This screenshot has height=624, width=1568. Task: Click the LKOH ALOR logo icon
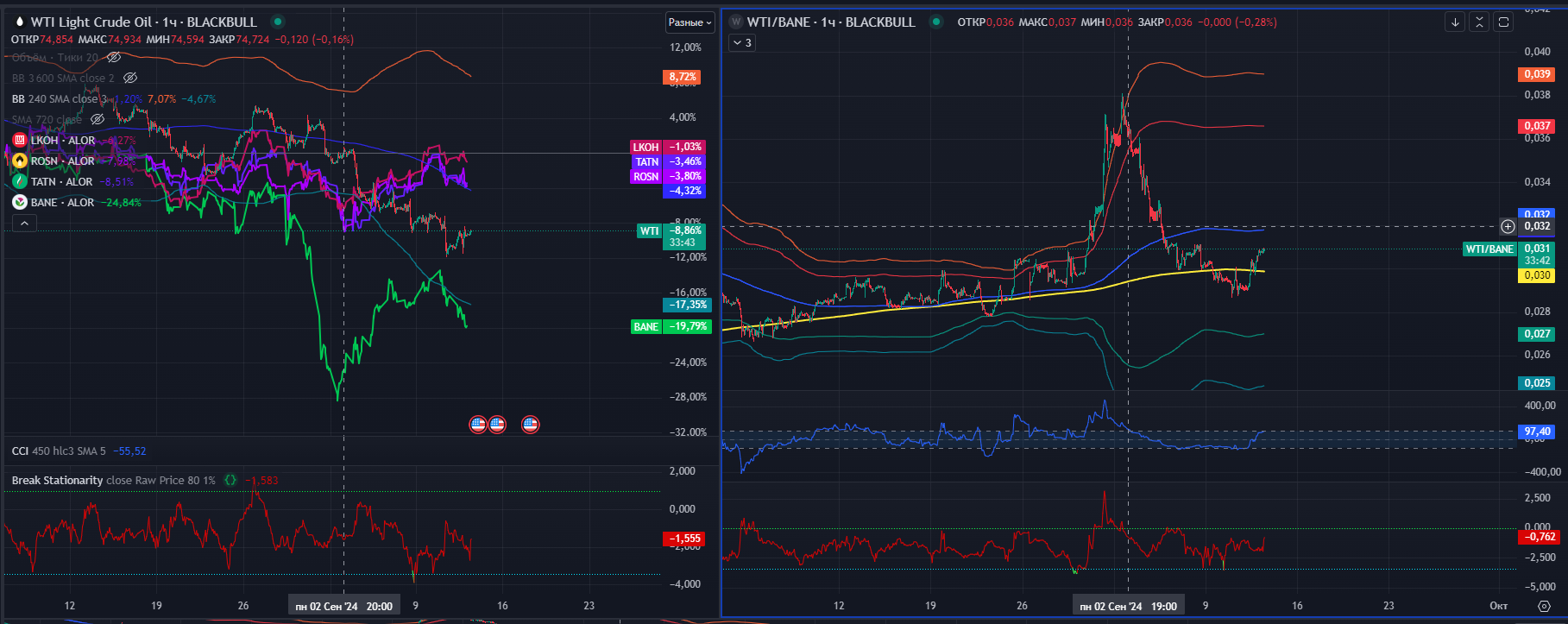click(x=20, y=140)
